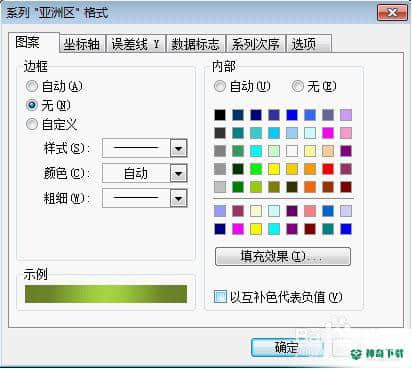Select the pink color swatch

pos(346,133)
